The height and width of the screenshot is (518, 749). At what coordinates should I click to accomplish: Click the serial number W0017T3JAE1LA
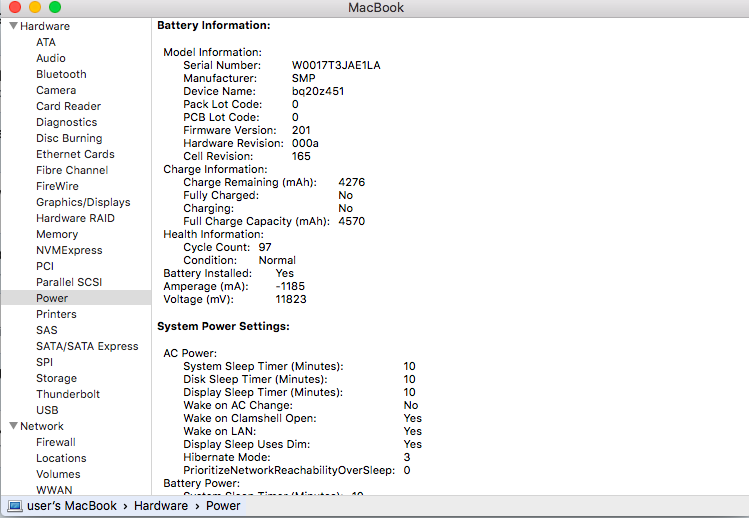[336, 65]
